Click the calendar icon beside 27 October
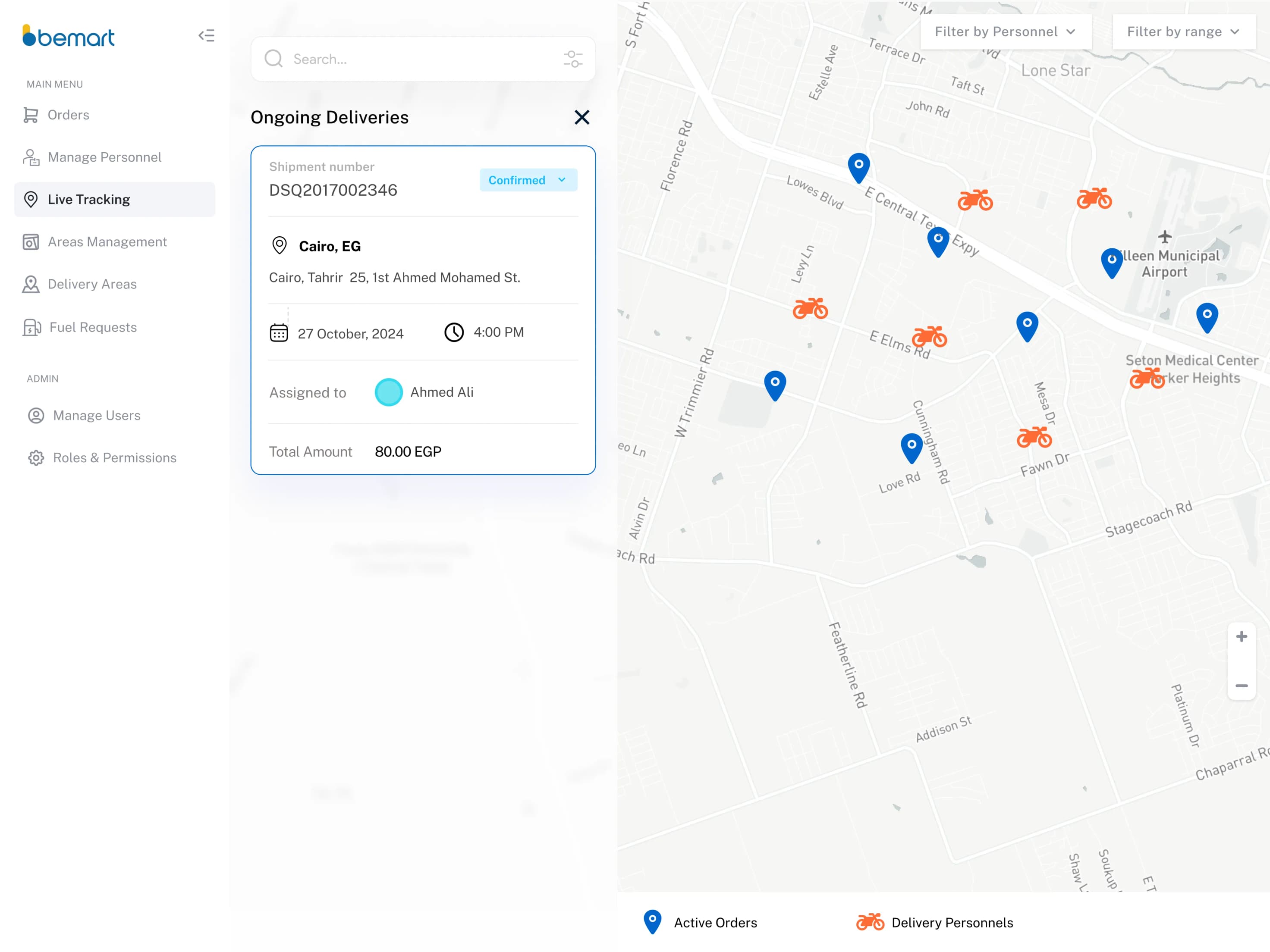1270x952 pixels. click(279, 333)
